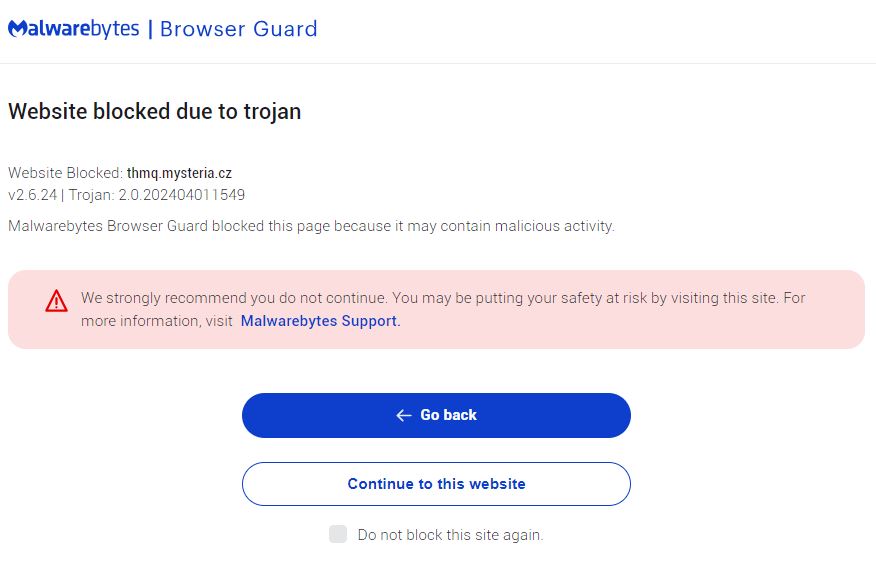
Task: Click the Malwarebytes logo in header
Action: [x=73, y=28]
